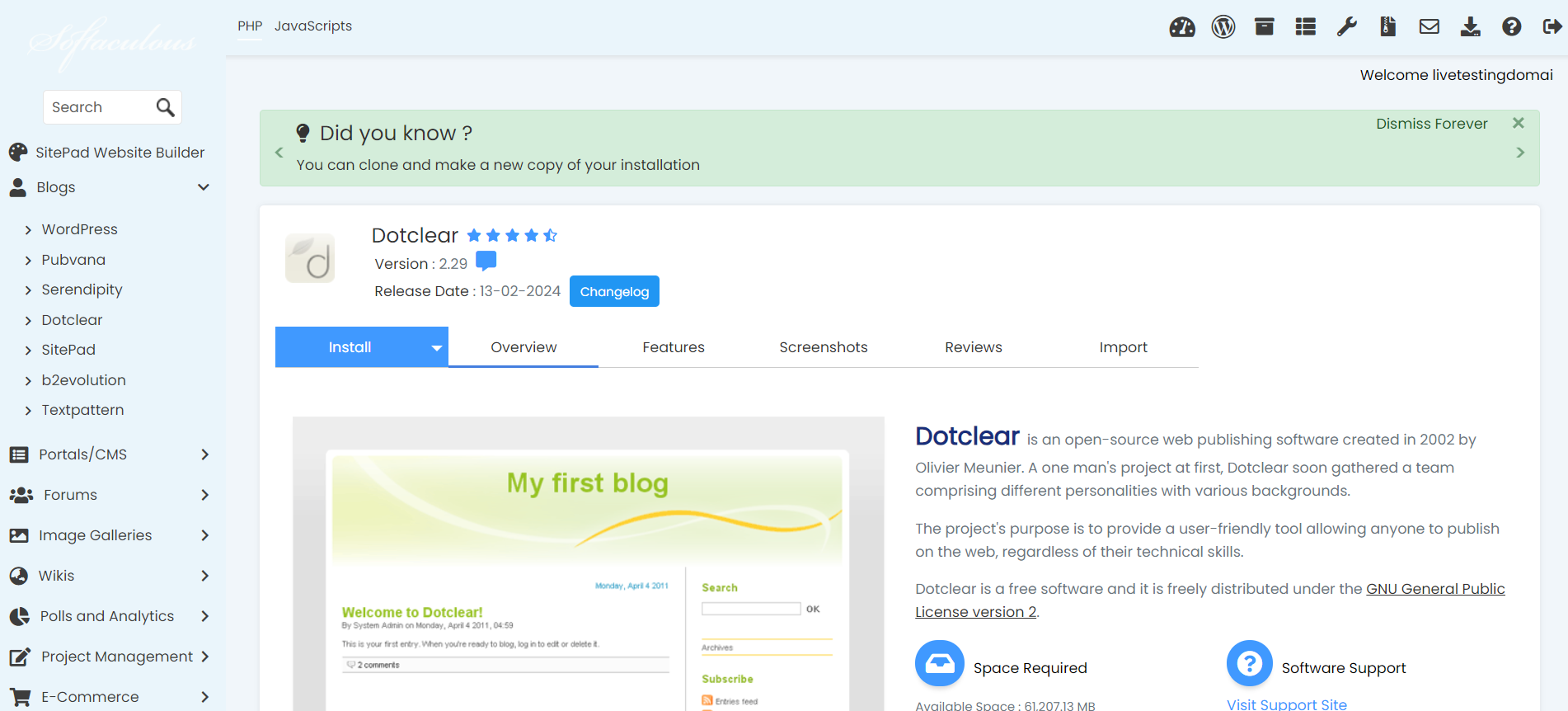This screenshot has height=711, width=1568.
Task: Select the PHP scripts tab
Action: click(250, 26)
